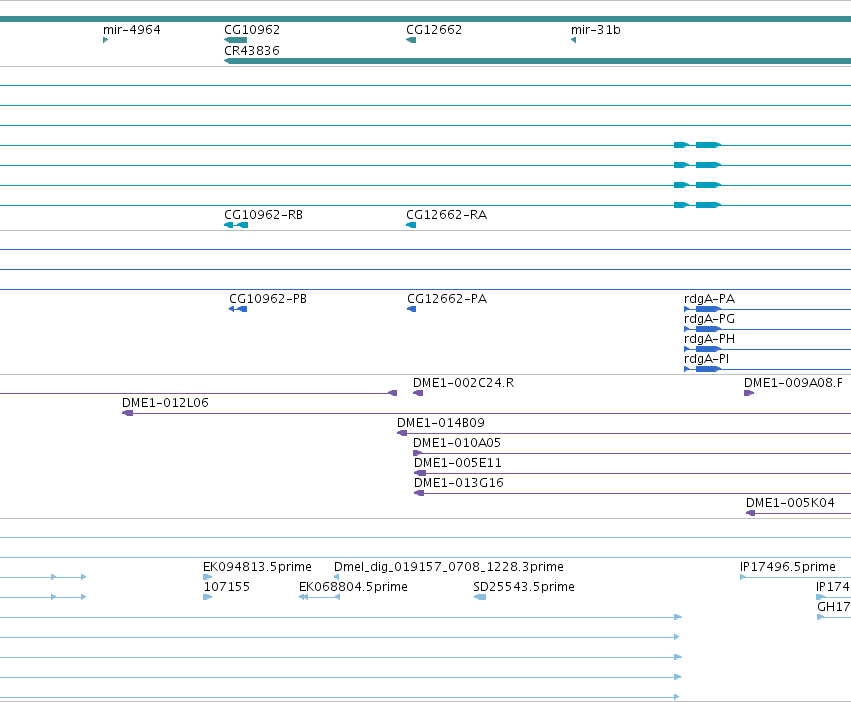Select the purple arrow below DME1-009A08.F
This screenshot has height=702, width=851.
(x=749, y=393)
